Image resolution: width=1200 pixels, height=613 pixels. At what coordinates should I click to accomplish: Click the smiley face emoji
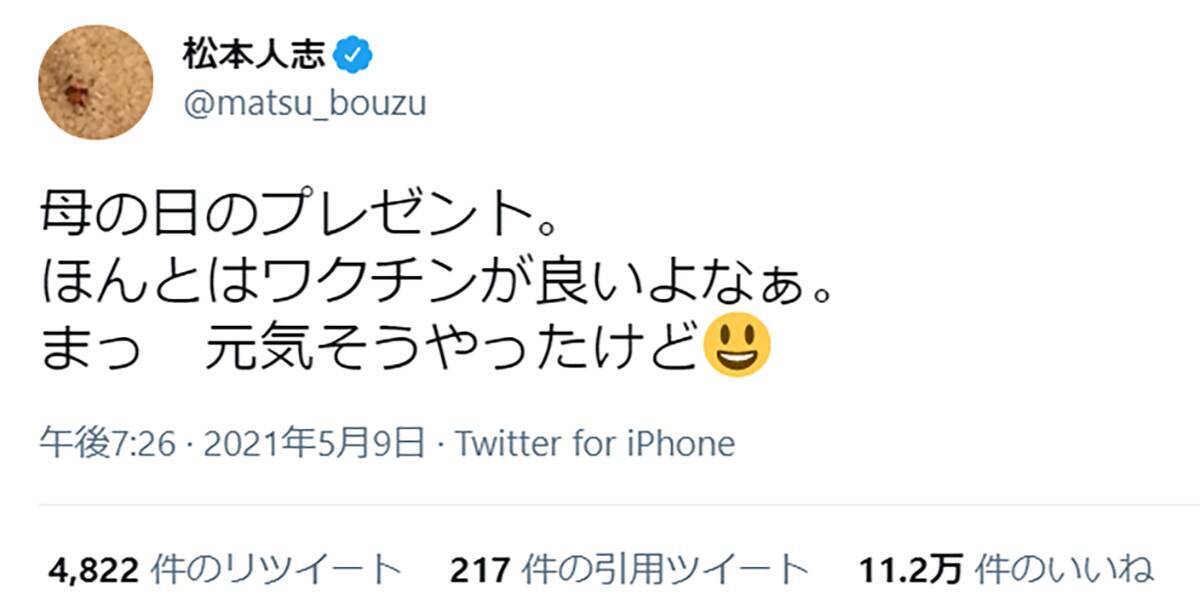737,346
